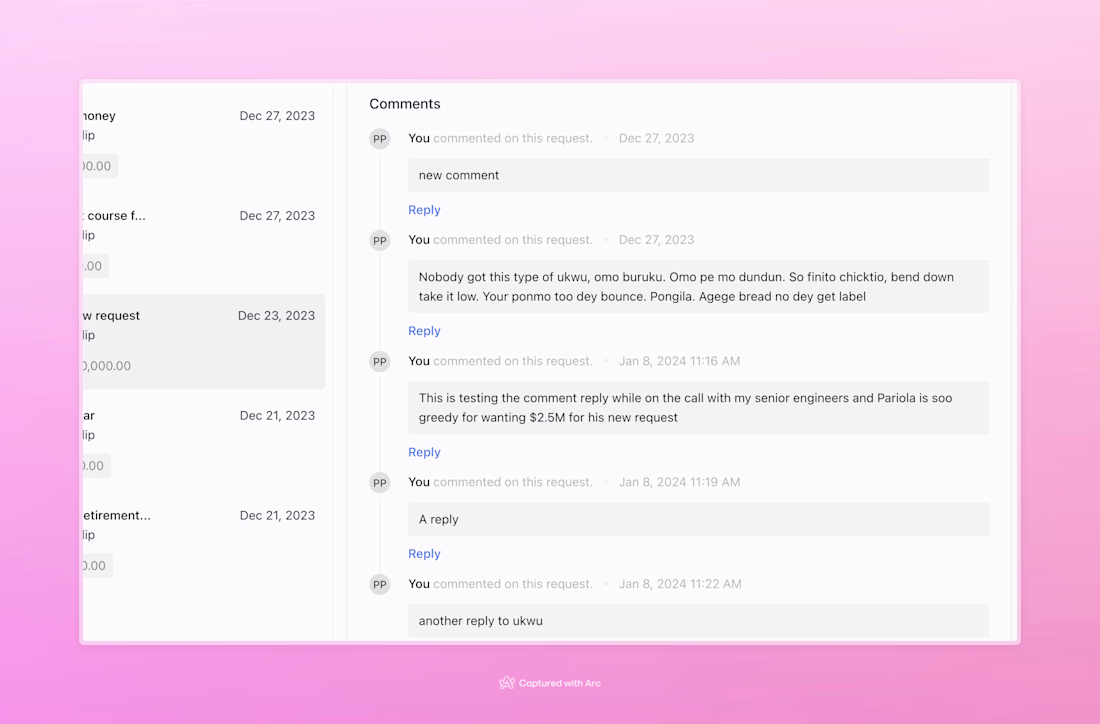
Task: Click Reply under the ukwu omo buruku comment
Action: (x=424, y=331)
